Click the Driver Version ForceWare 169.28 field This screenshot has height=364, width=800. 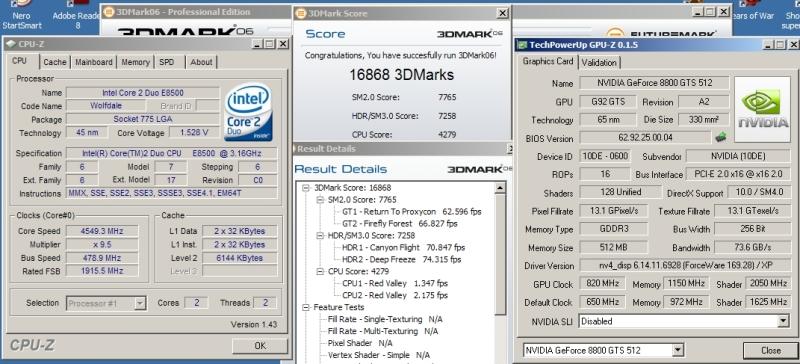pos(685,265)
